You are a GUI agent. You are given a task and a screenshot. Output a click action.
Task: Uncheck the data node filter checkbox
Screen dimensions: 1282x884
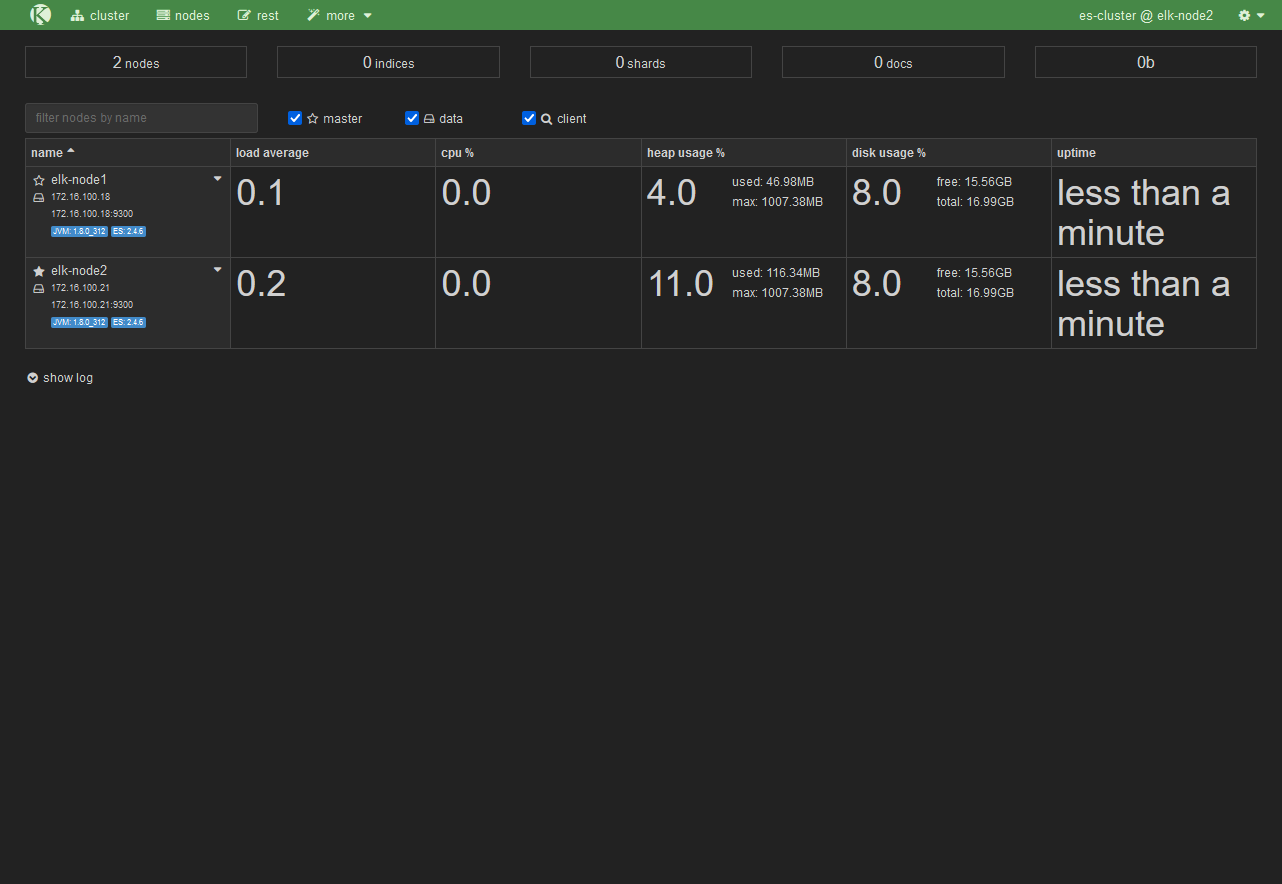coord(412,118)
